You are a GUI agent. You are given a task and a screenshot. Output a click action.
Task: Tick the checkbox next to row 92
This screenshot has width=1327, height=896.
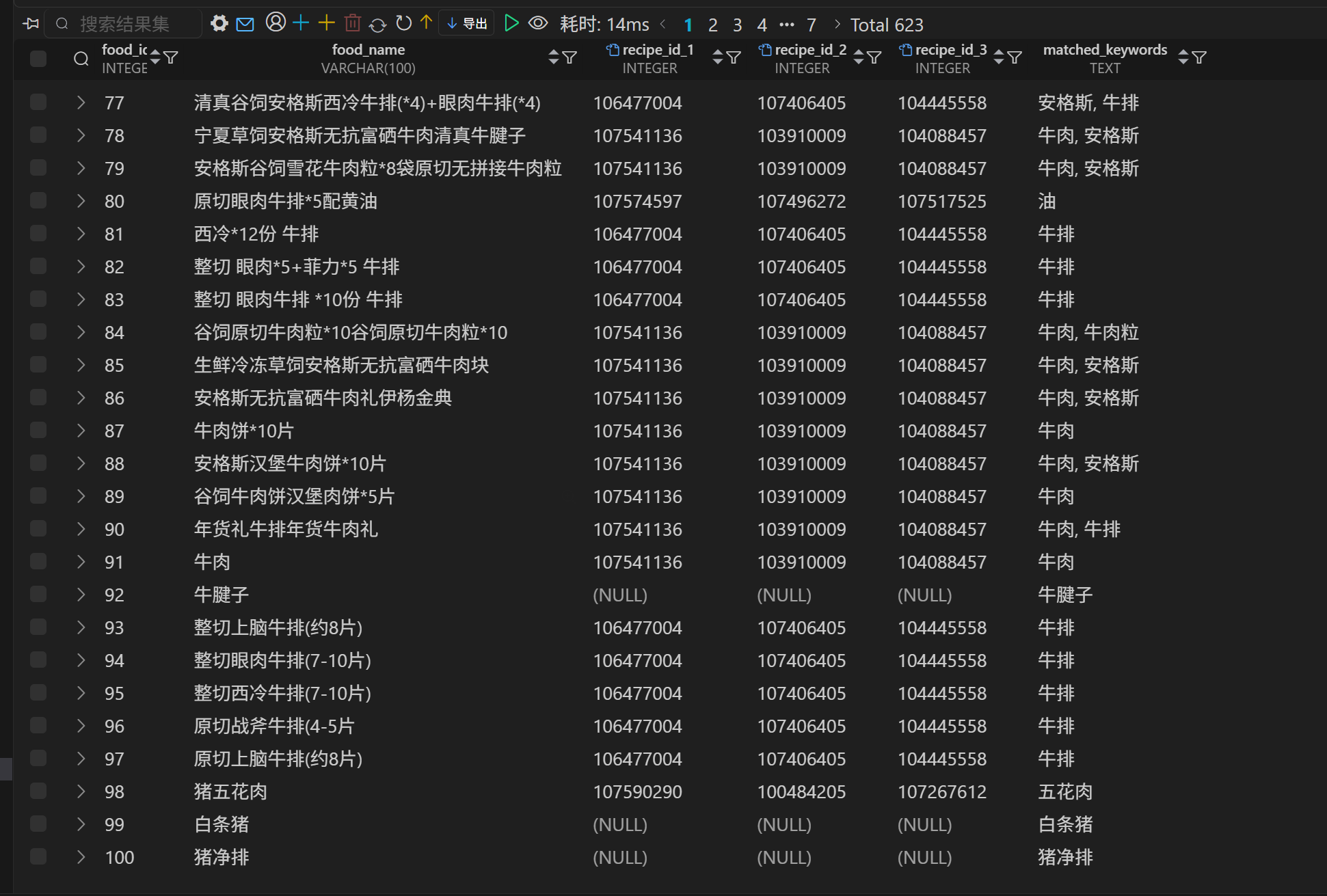tap(38, 594)
